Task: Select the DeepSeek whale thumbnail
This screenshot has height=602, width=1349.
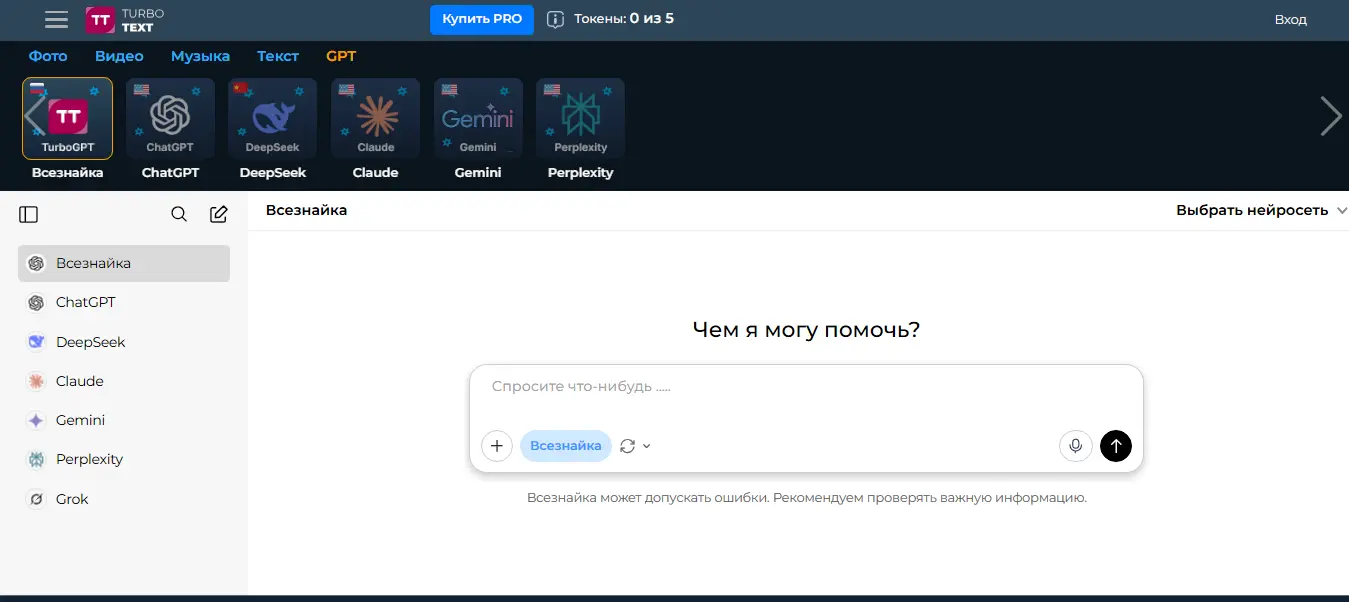Action: [x=272, y=119]
